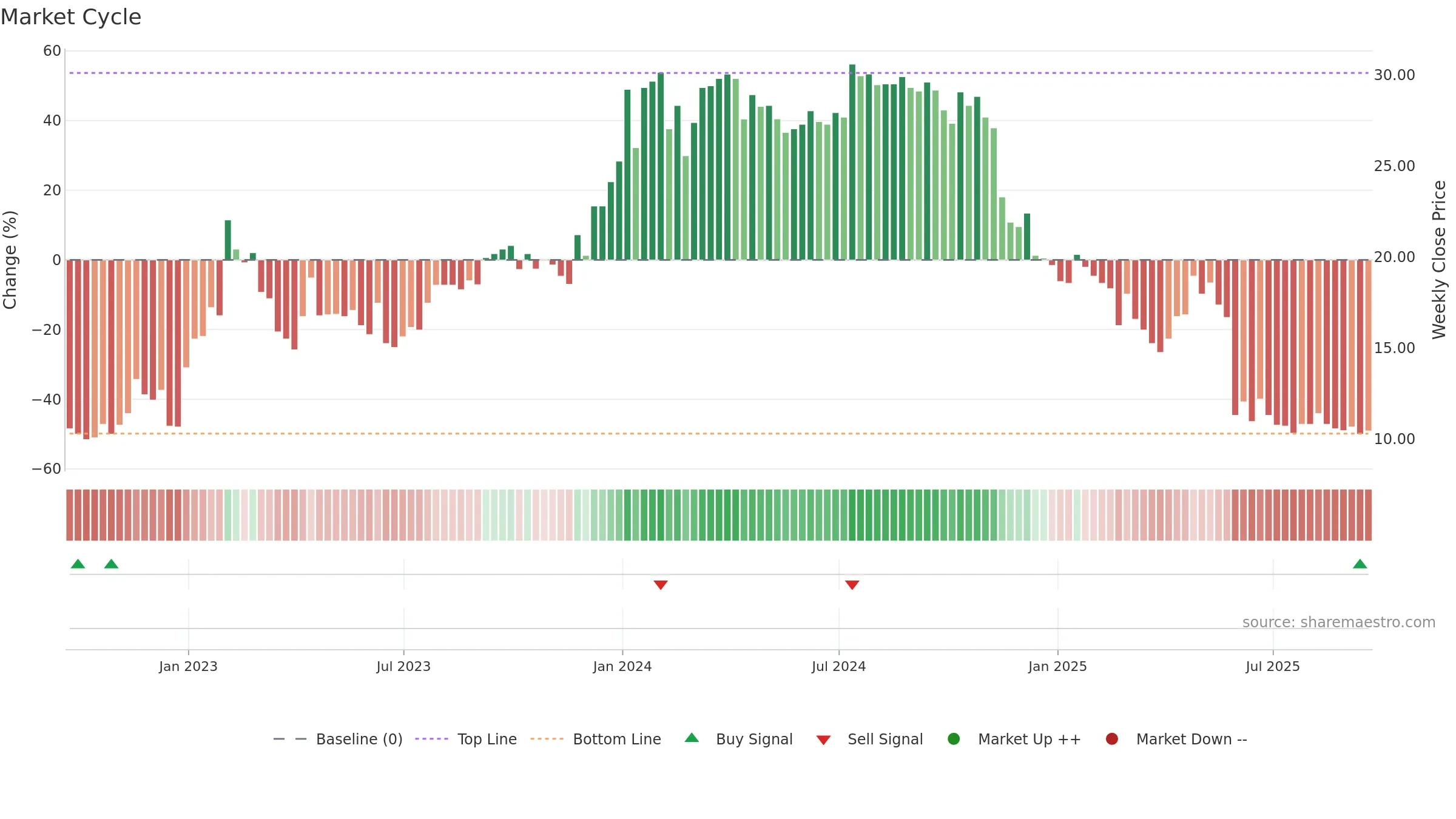The image size is (1456, 819).
Task: Click the green Market Up circle in legend
Action: coord(954,739)
